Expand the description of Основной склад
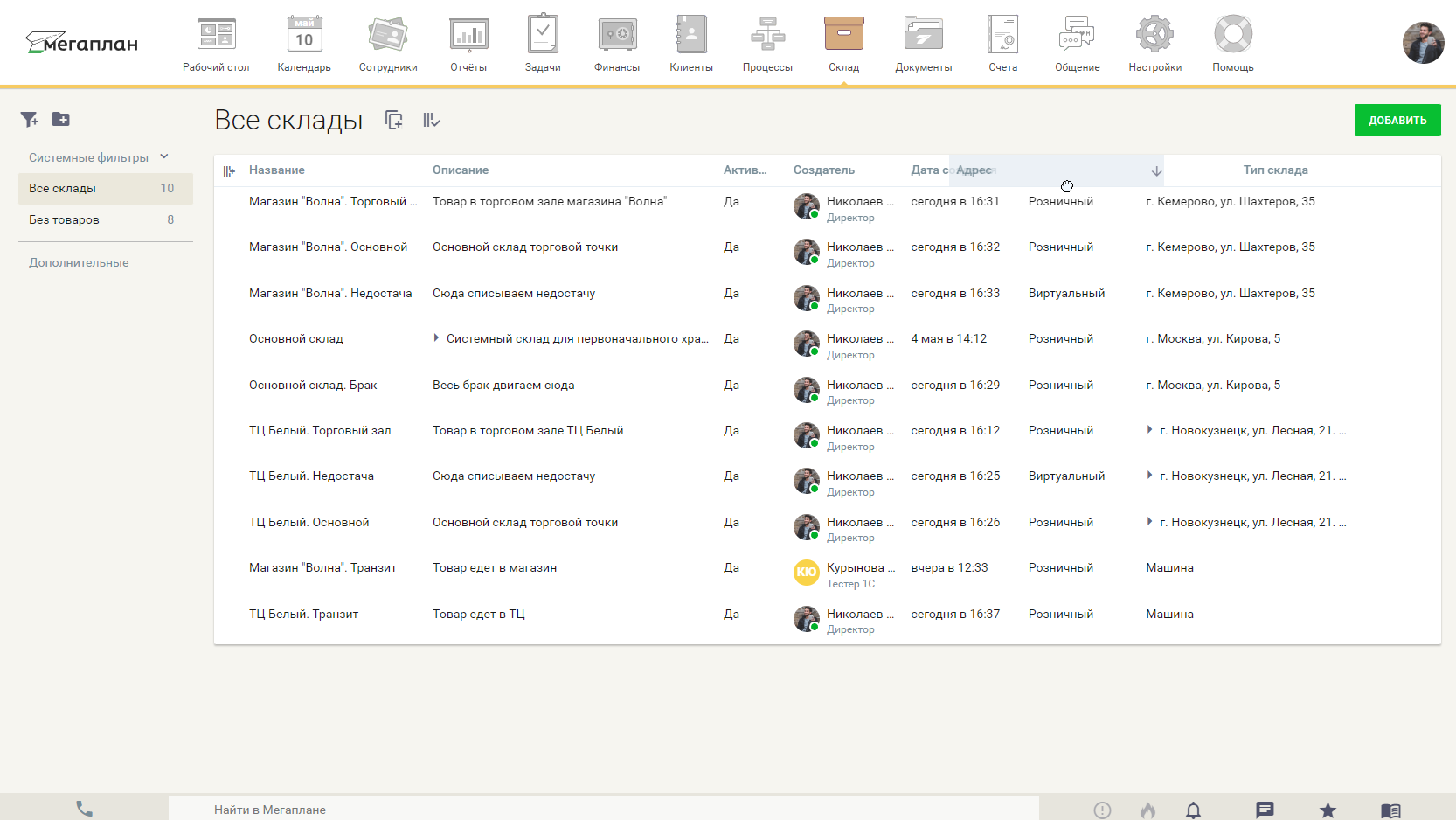The width and height of the screenshot is (1456, 820). pos(437,337)
